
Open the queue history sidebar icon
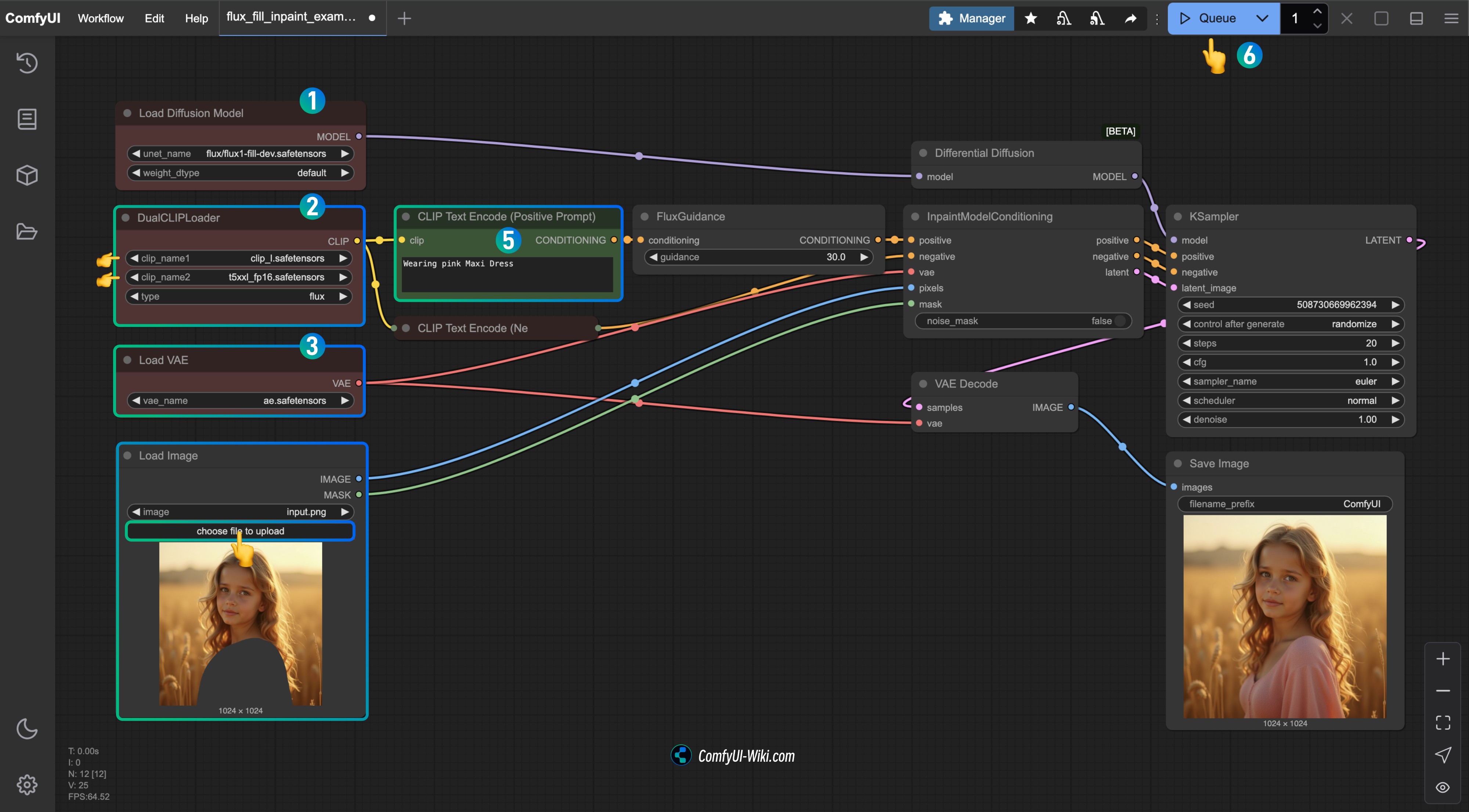27,63
